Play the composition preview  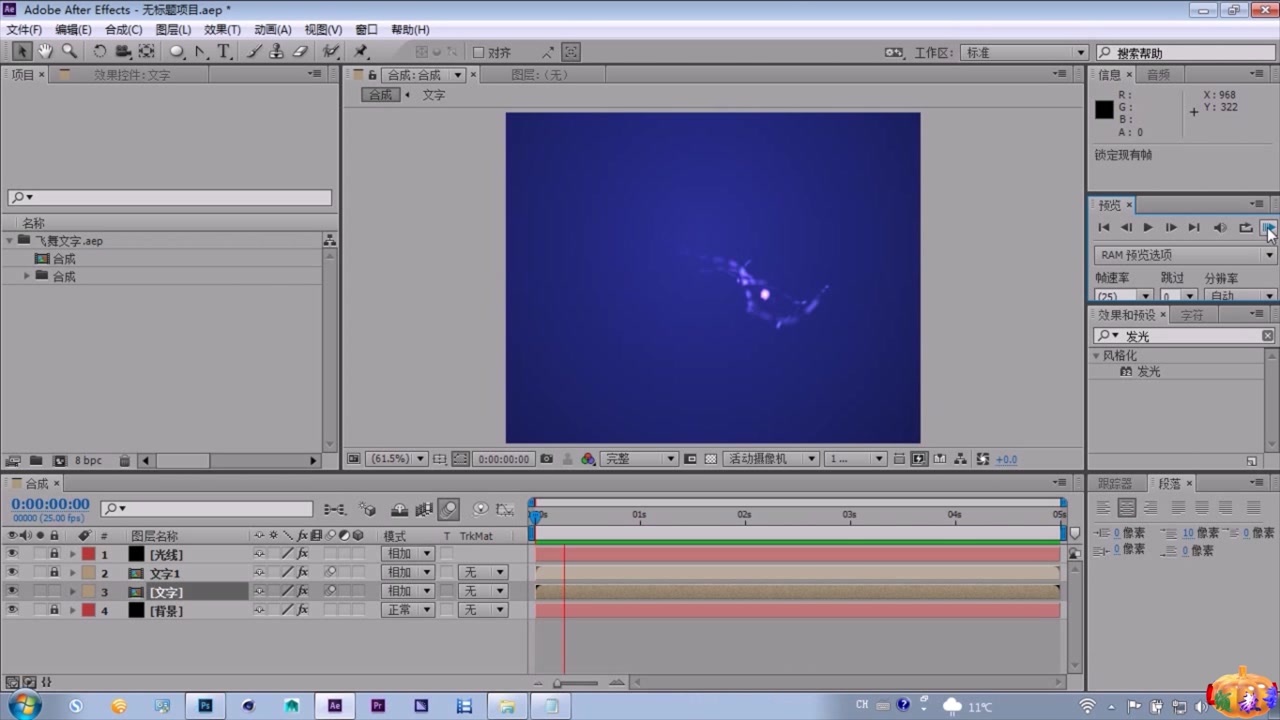(x=1148, y=228)
